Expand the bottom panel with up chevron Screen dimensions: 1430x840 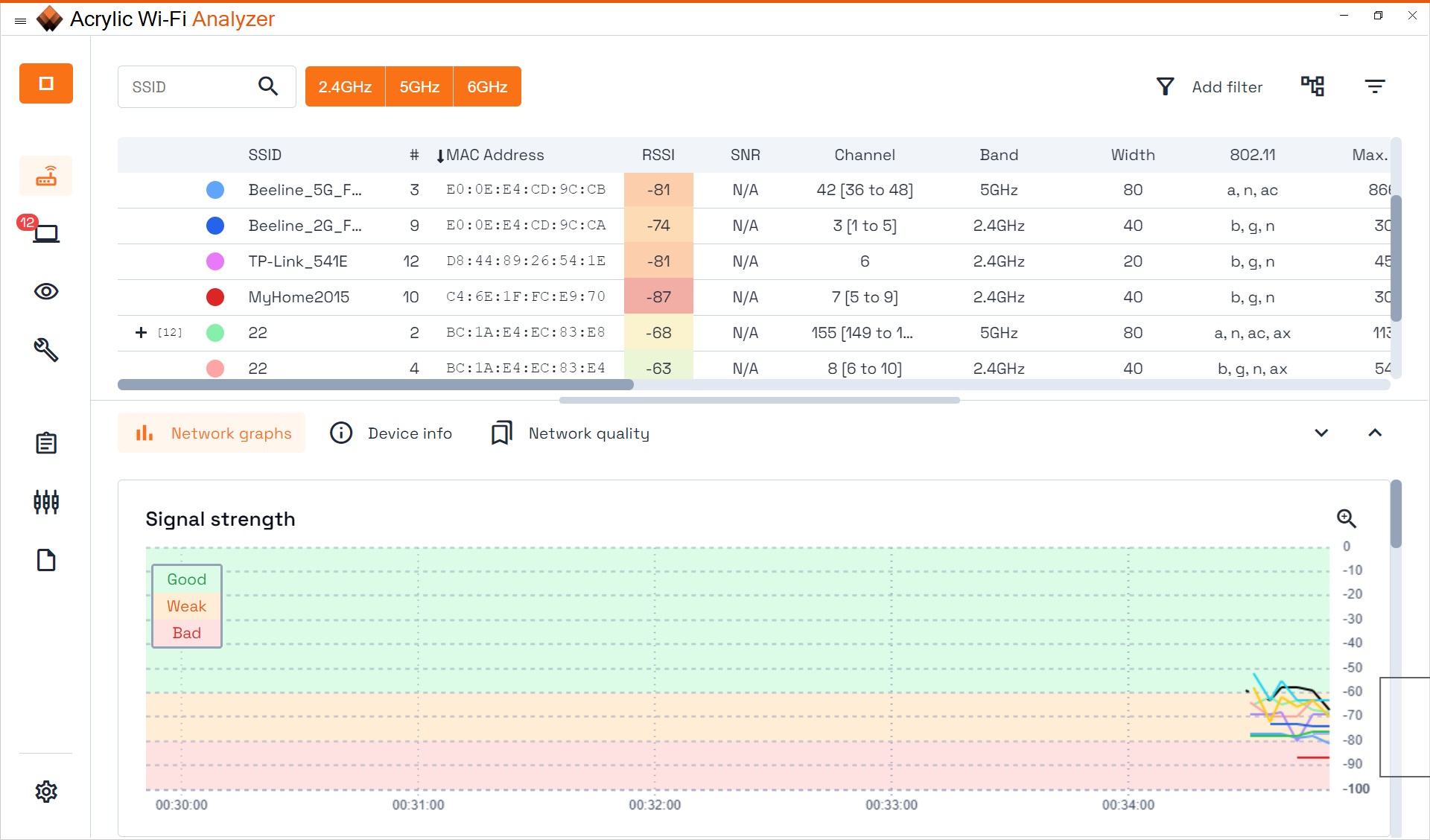pos(1375,433)
